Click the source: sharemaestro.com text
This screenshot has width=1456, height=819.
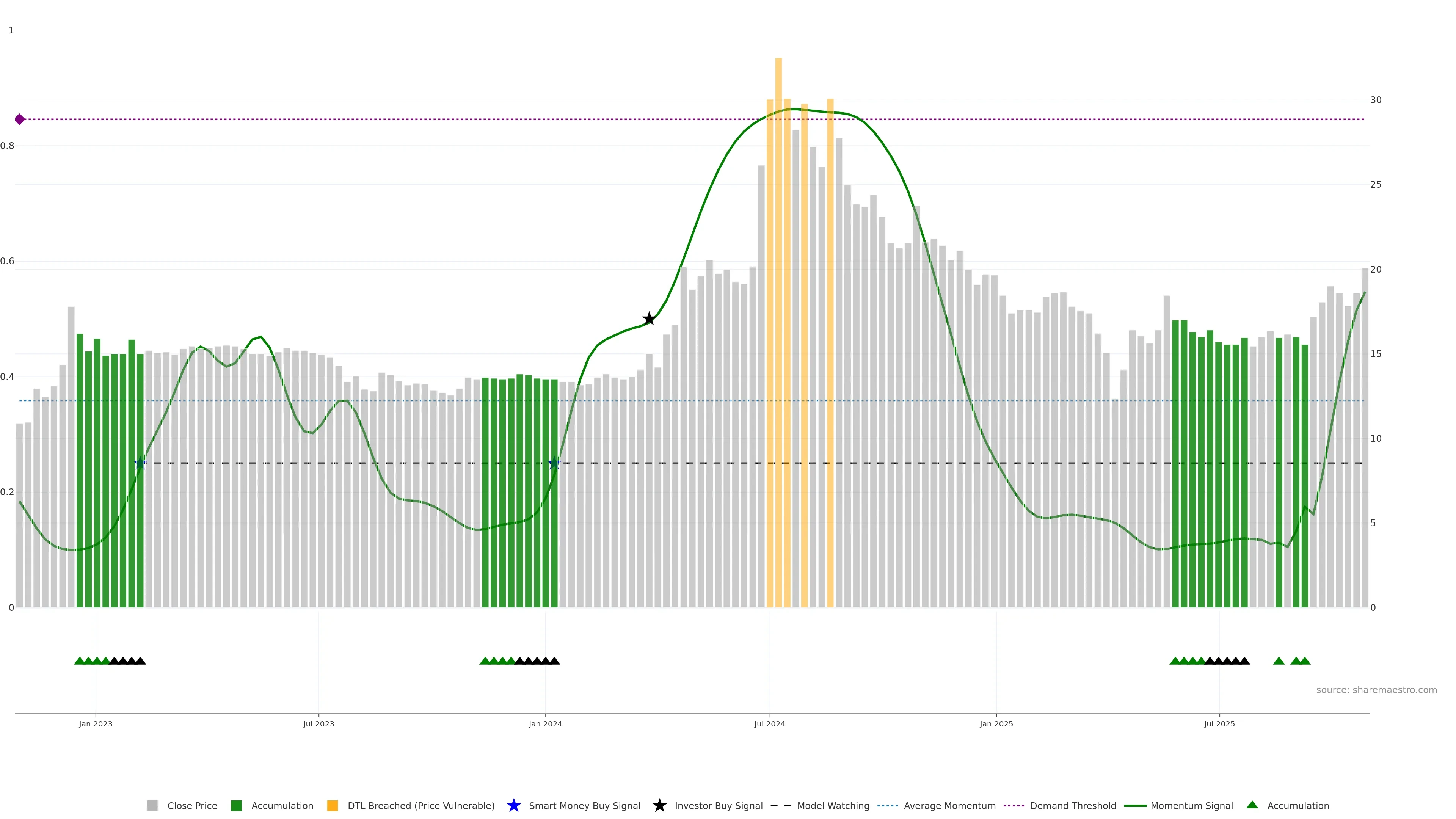click(x=1376, y=690)
